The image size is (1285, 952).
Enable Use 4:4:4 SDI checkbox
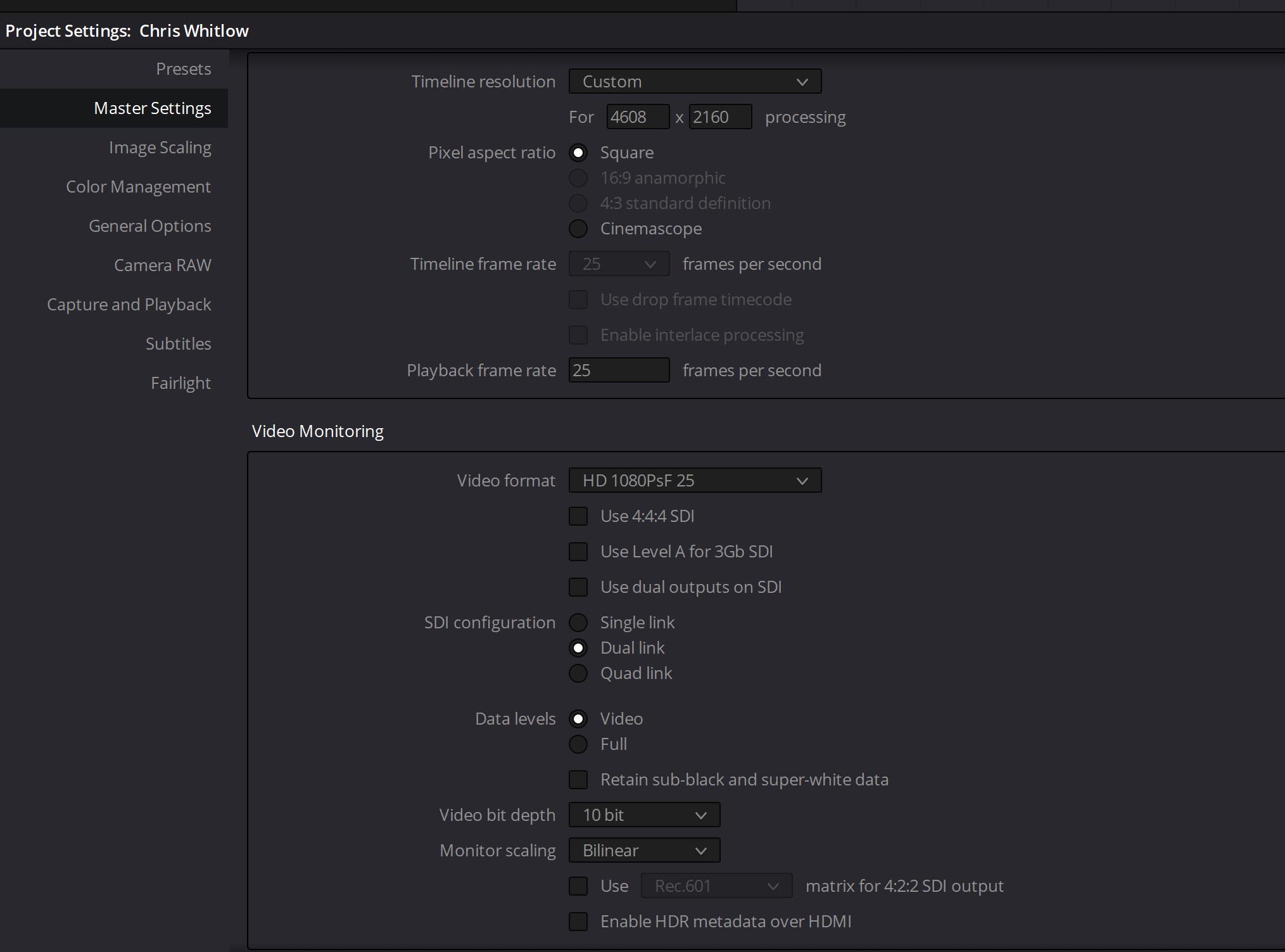578,516
